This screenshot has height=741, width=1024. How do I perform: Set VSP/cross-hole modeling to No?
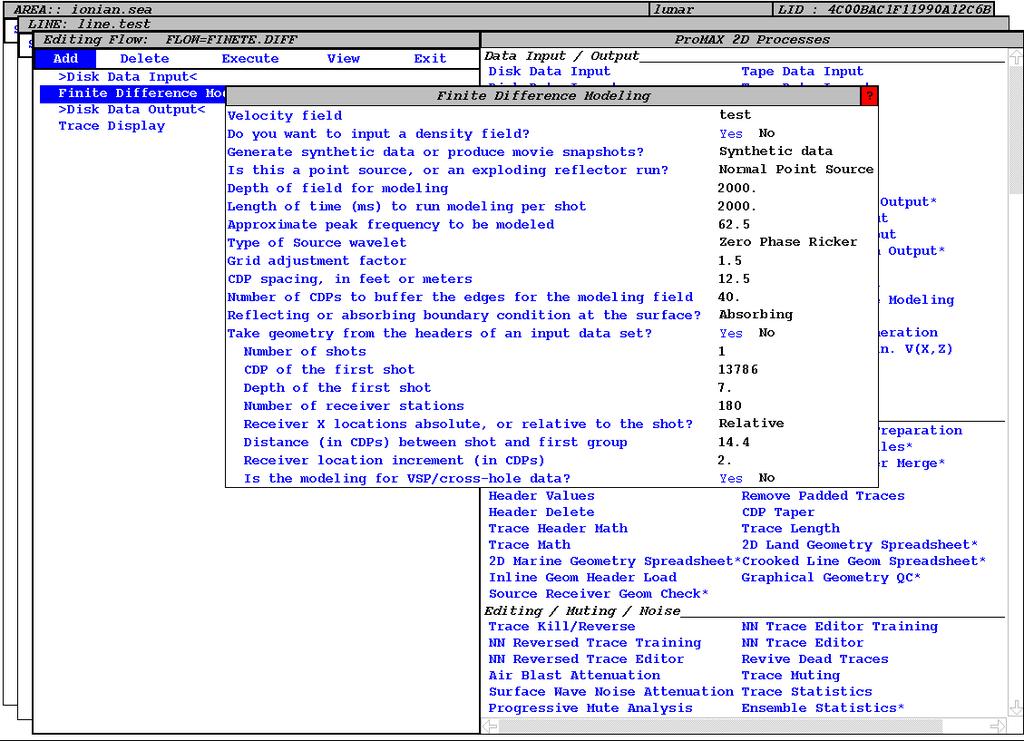[767, 478]
